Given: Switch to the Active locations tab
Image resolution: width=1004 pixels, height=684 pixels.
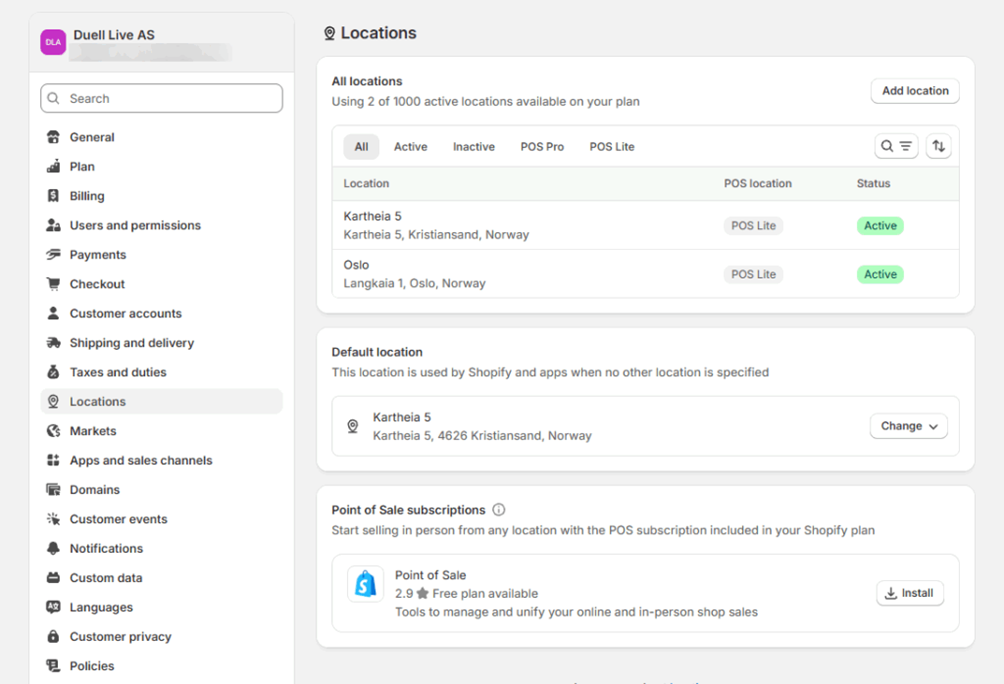Looking at the screenshot, I should click(410, 147).
